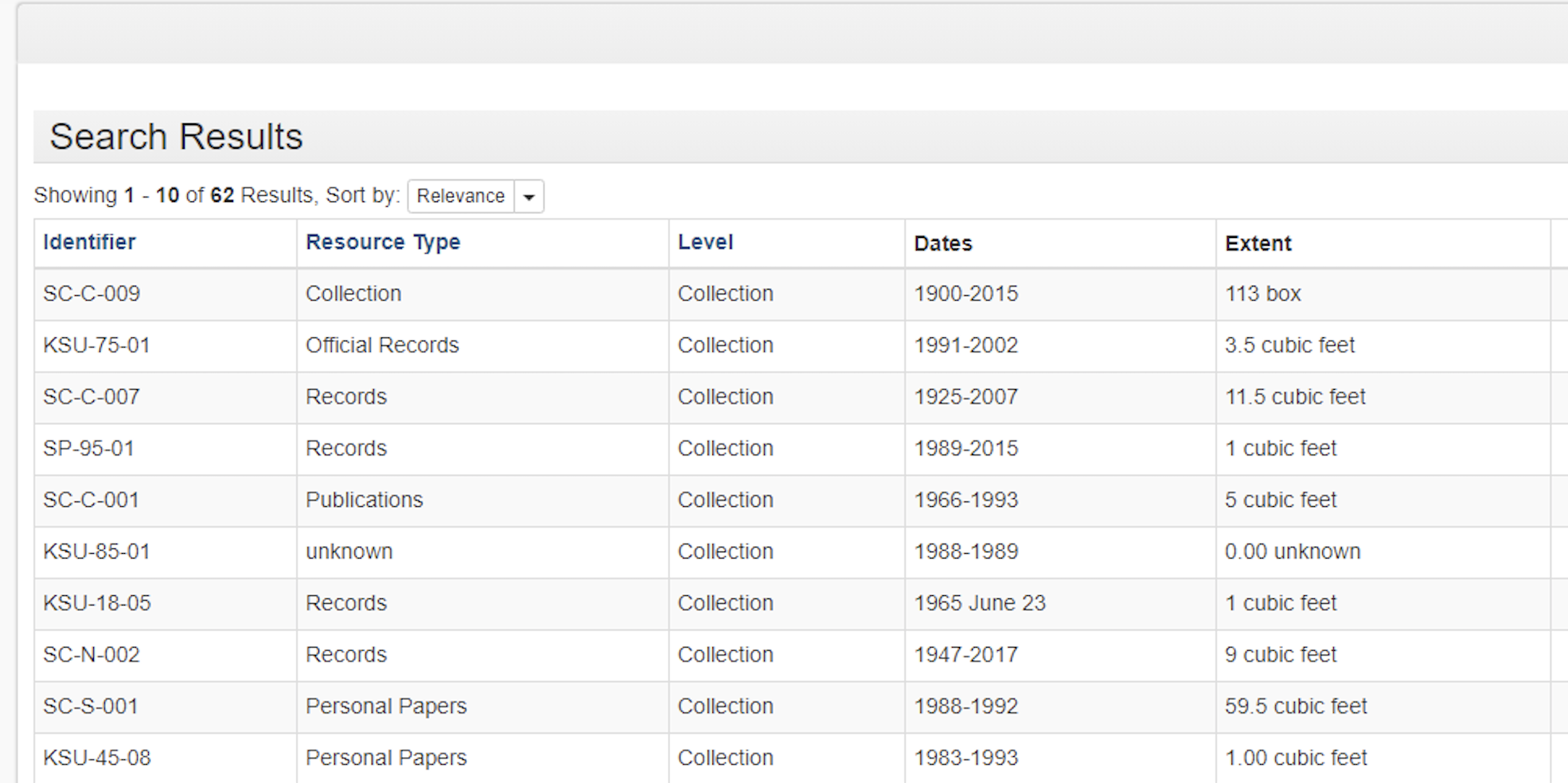Click the Search Results heading bar
The width and height of the screenshot is (1568, 783).
click(x=177, y=135)
